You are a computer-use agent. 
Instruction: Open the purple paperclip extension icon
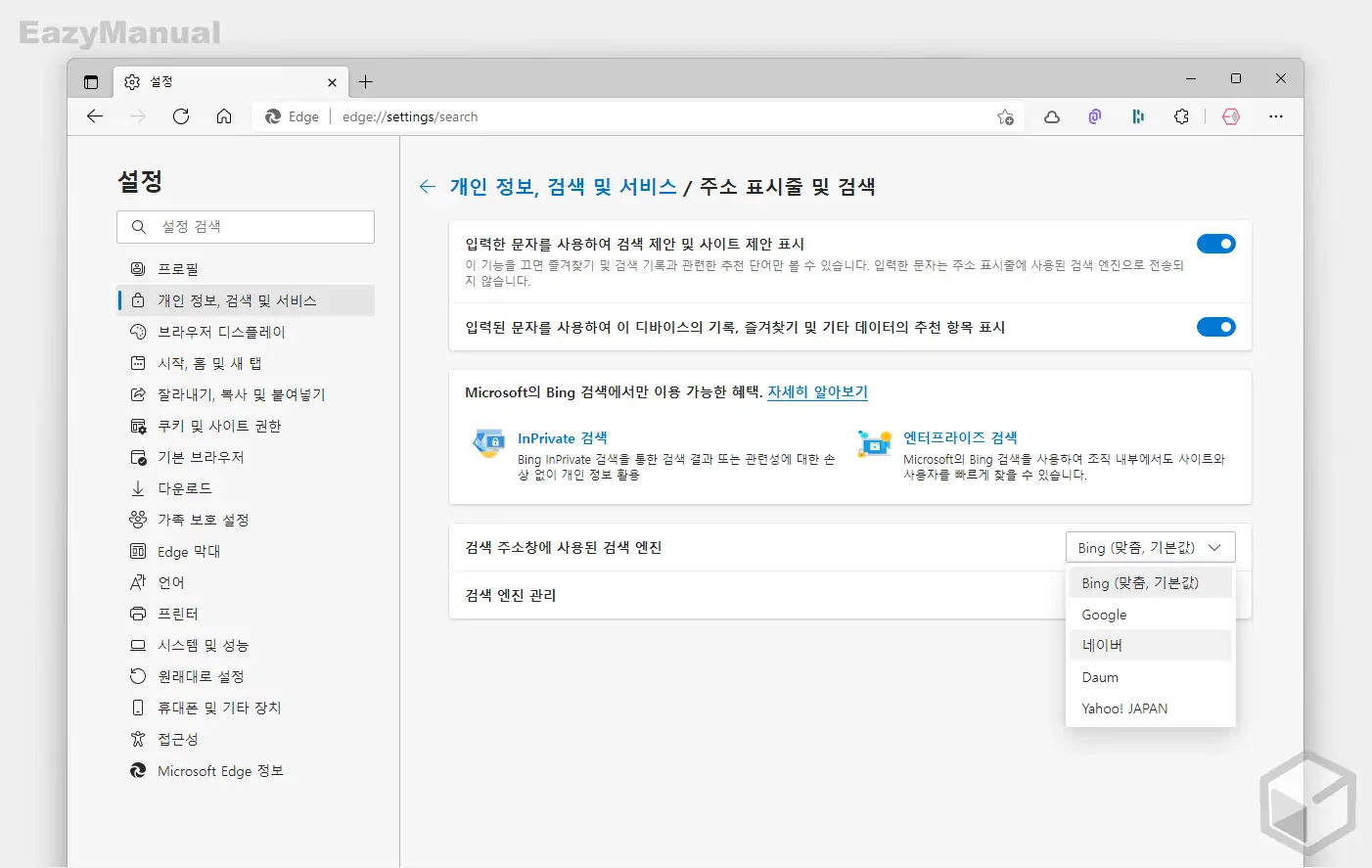[x=1095, y=116]
